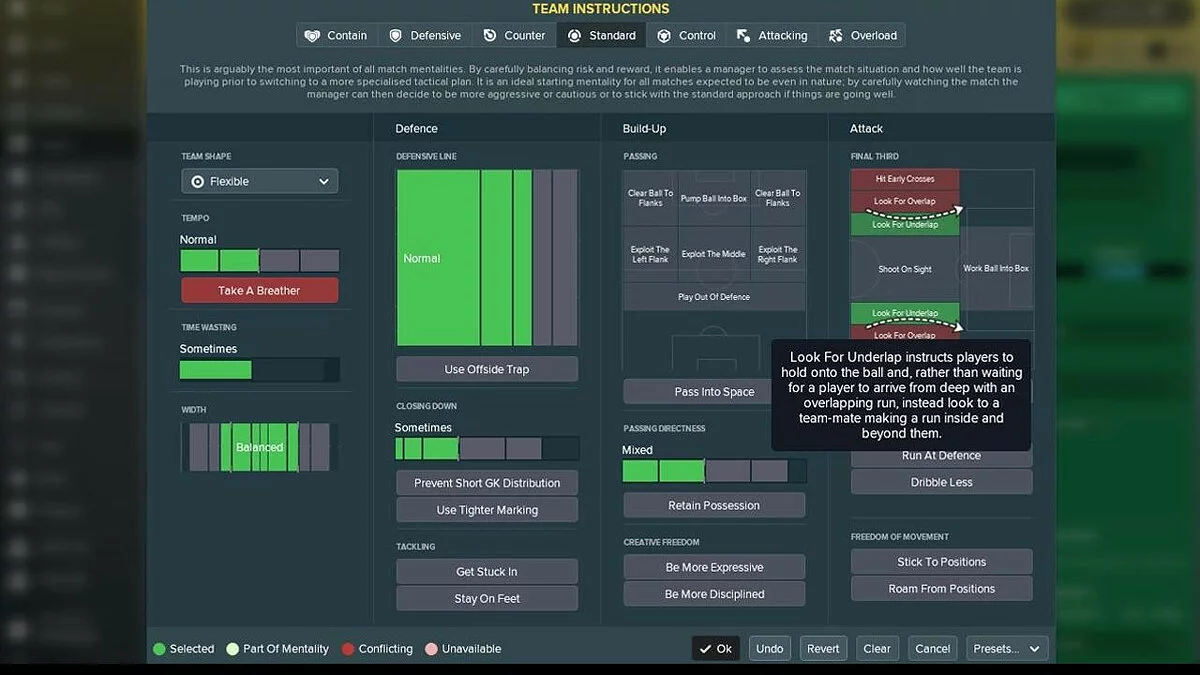Click the Undo button
This screenshot has width=1200, height=675.
pos(769,648)
